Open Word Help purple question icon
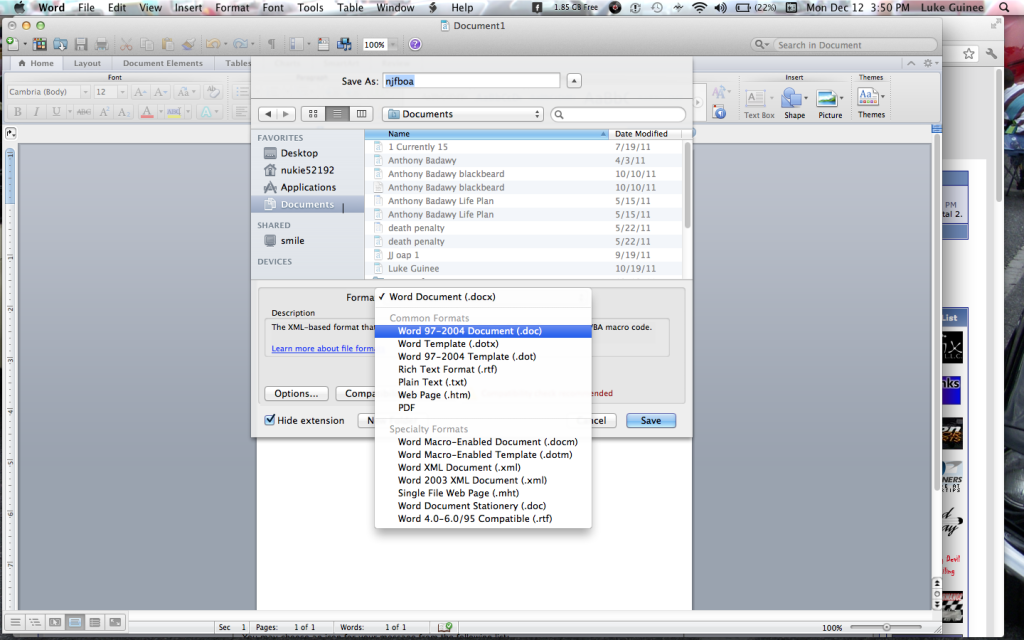Screen dimensions: 1024x640 (415, 44)
